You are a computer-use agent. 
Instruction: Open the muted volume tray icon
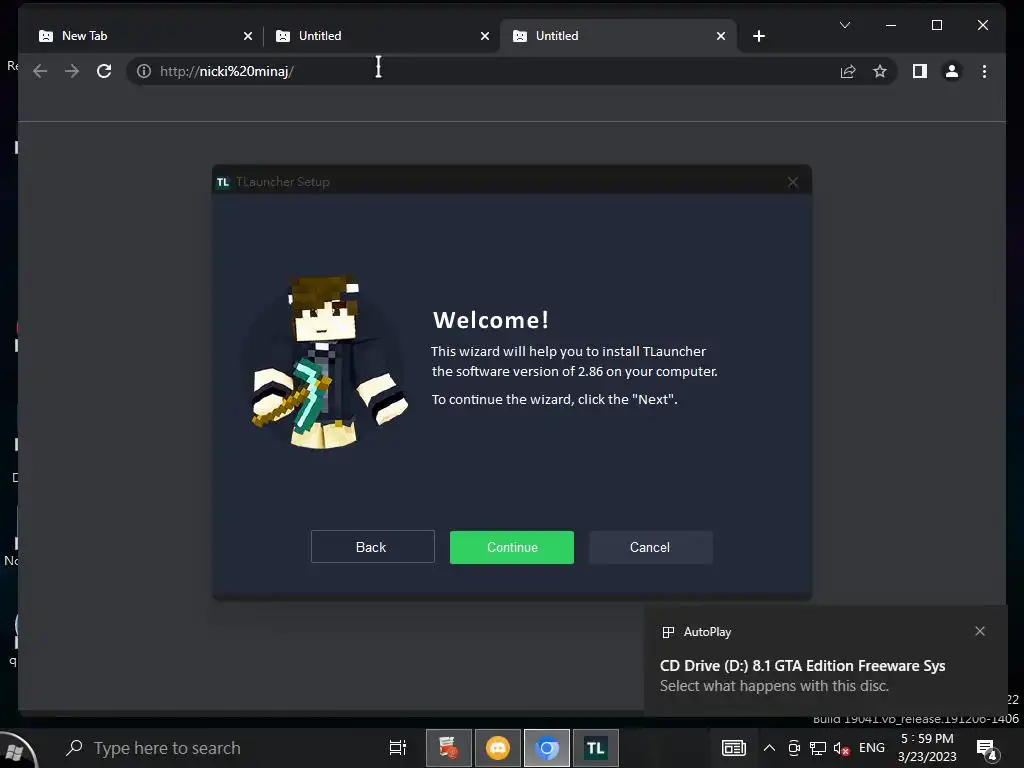[841, 748]
